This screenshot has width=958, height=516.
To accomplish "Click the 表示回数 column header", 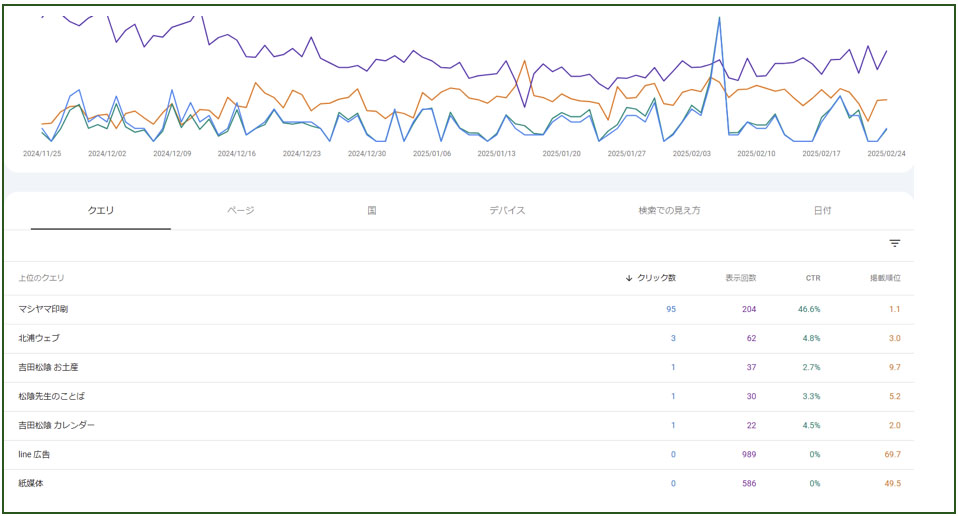I will [740, 278].
